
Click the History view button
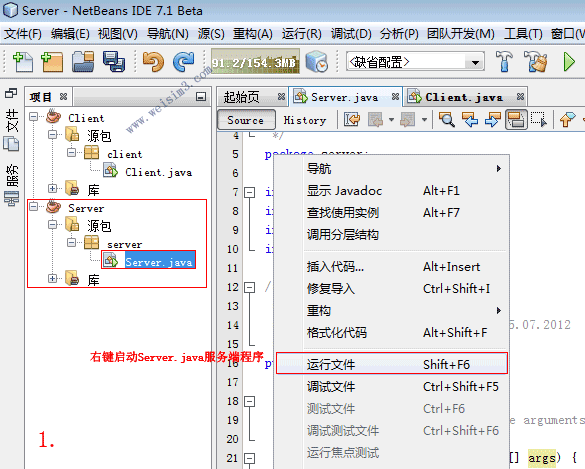(305, 120)
